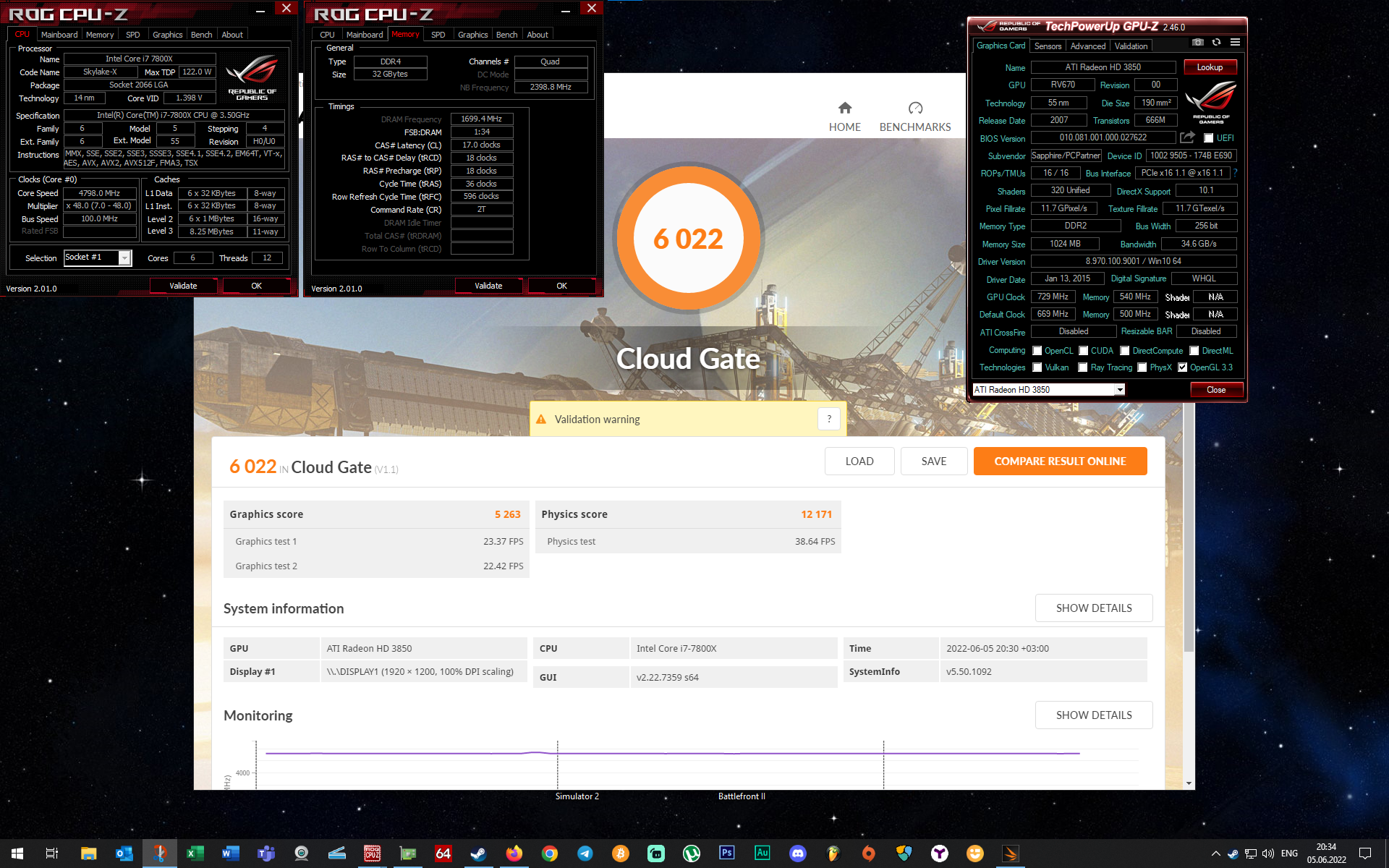Open the 3DMark taskbar icon

tap(1010, 854)
